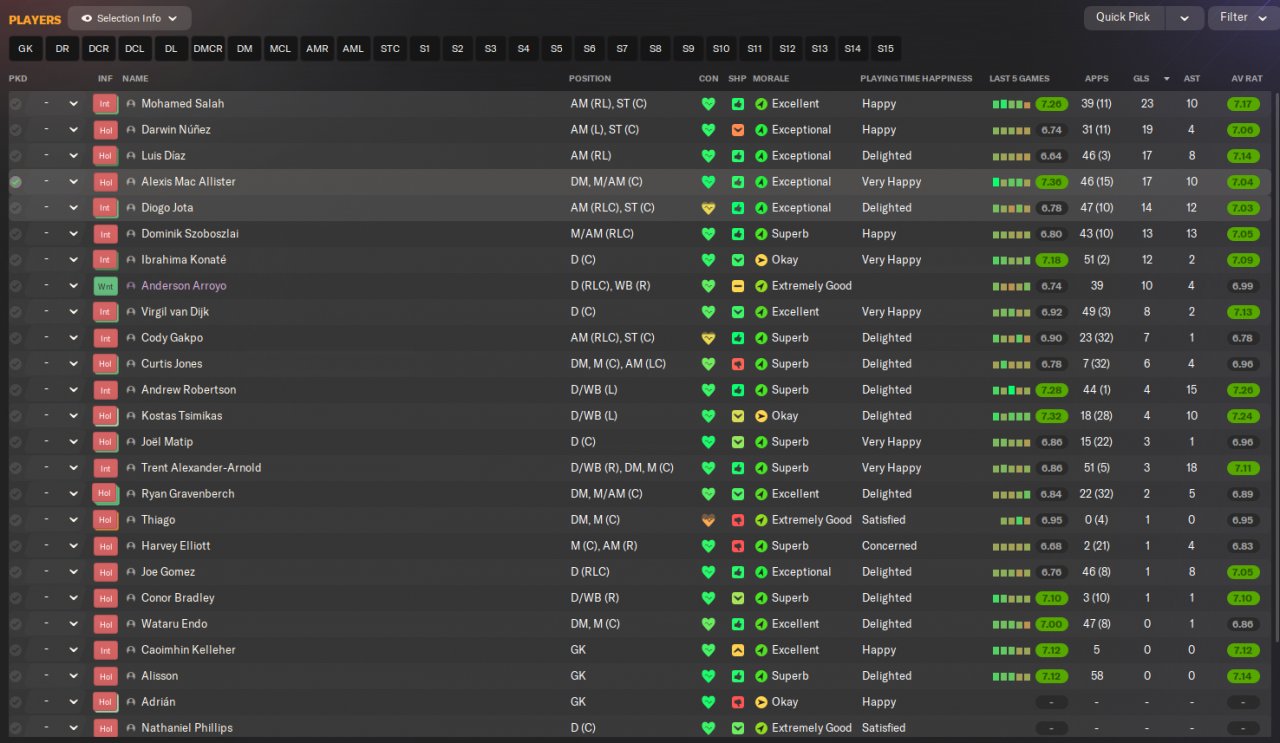The height and width of the screenshot is (743, 1280).
Task: Open Wataru Endo's player profile link
Action: tap(174, 624)
